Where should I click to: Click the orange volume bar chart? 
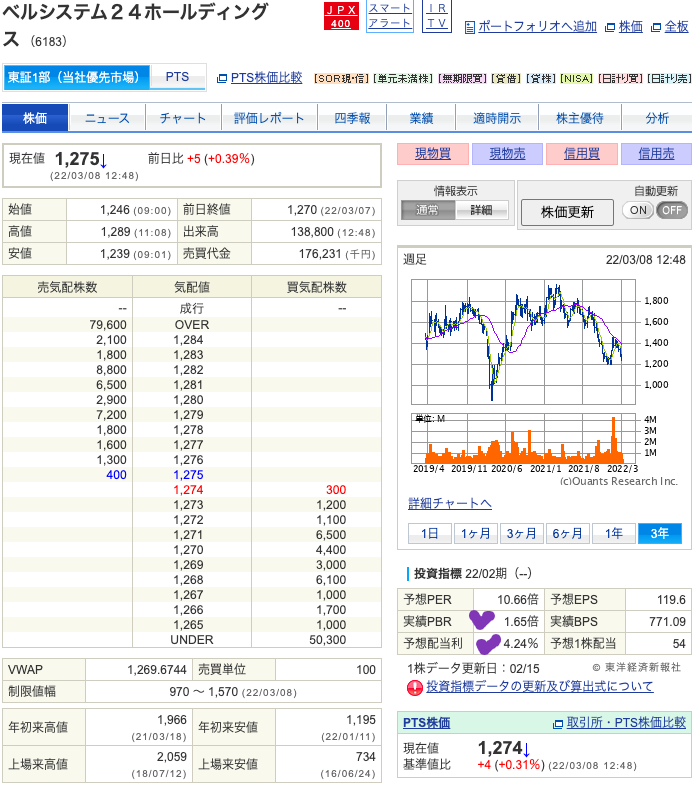[523, 438]
